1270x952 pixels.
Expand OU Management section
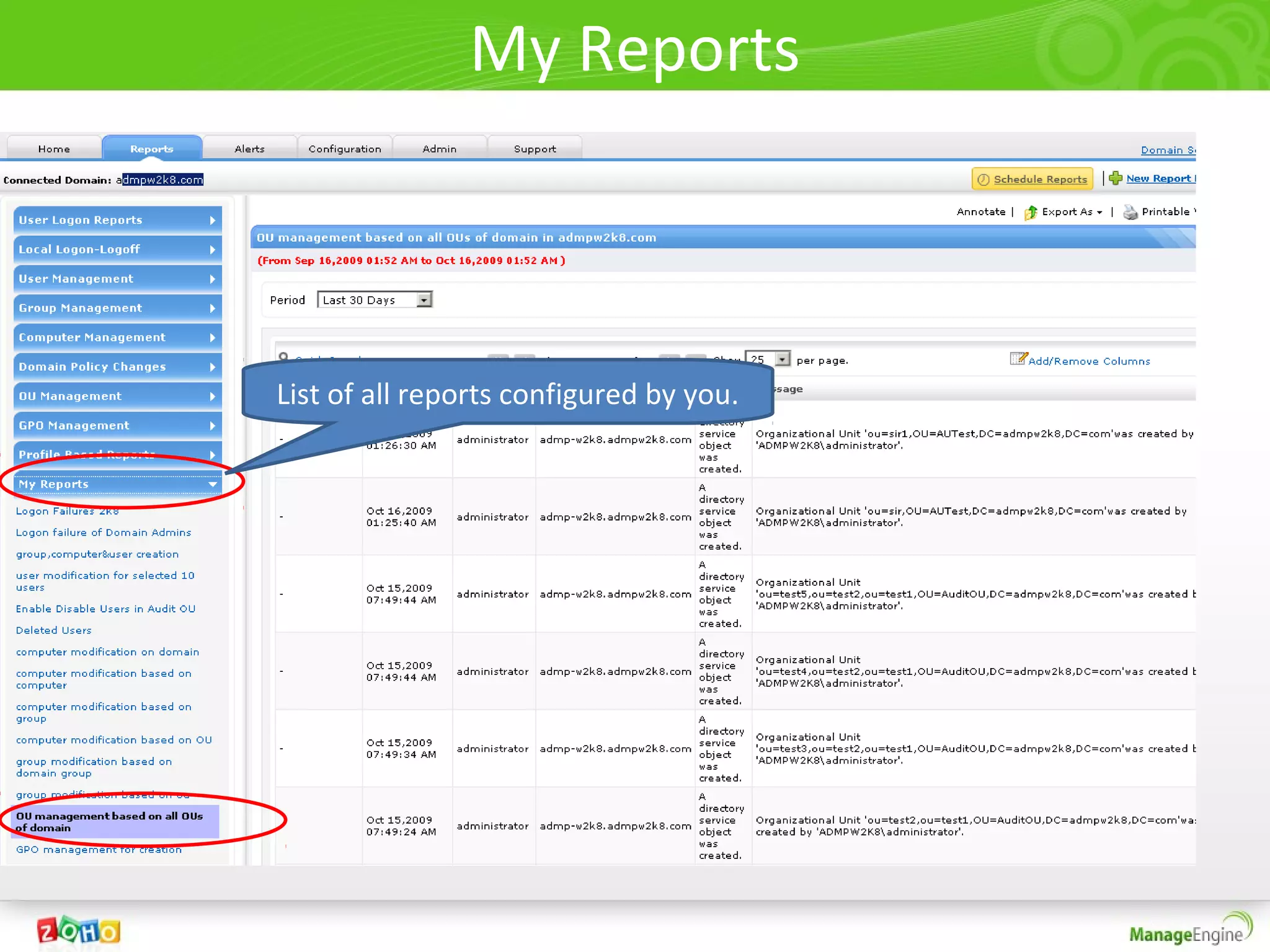tap(118, 396)
